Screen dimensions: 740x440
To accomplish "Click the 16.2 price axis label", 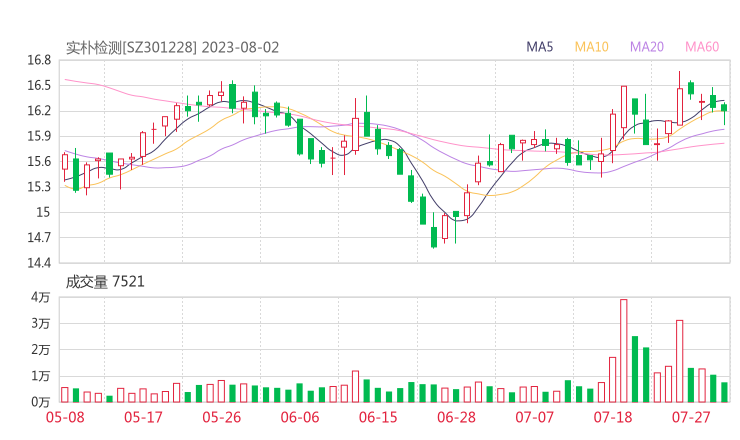I will click(39, 111).
